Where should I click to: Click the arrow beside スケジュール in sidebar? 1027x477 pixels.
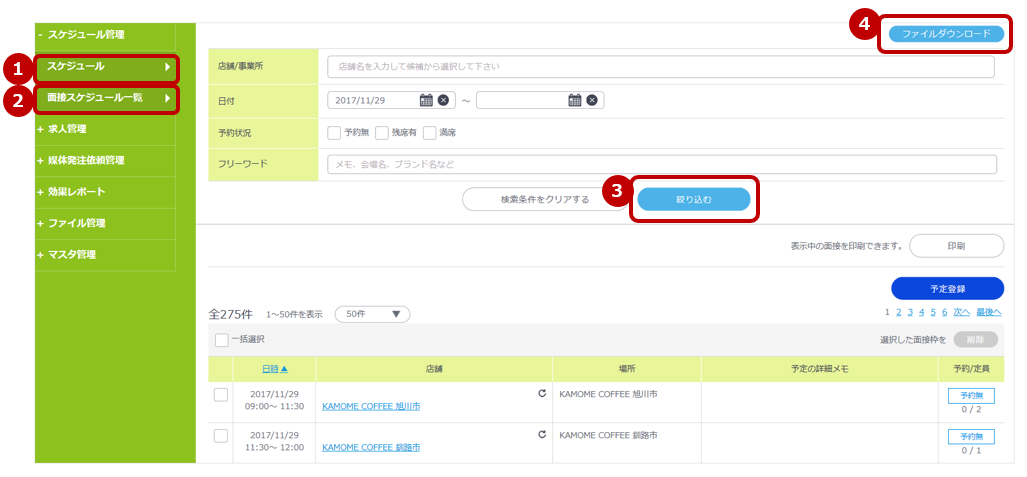167,67
